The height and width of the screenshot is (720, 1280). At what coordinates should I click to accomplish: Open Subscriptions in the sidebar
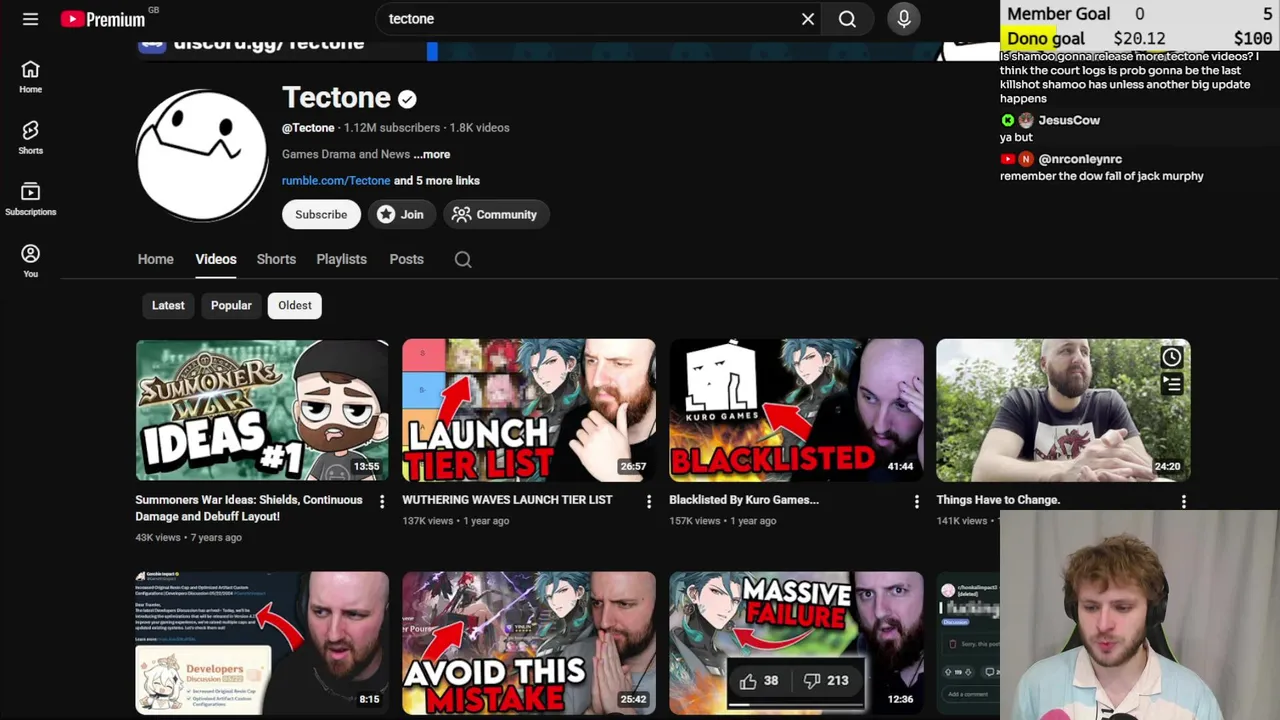pyautogui.click(x=30, y=199)
